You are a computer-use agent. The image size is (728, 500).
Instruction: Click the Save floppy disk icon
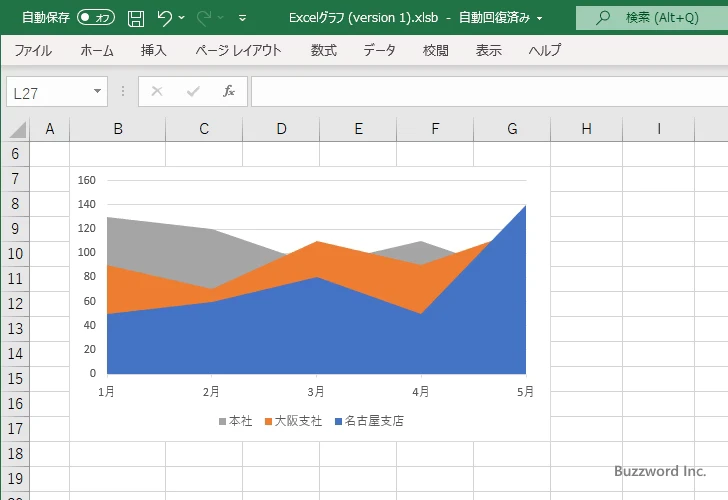(136, 18)
